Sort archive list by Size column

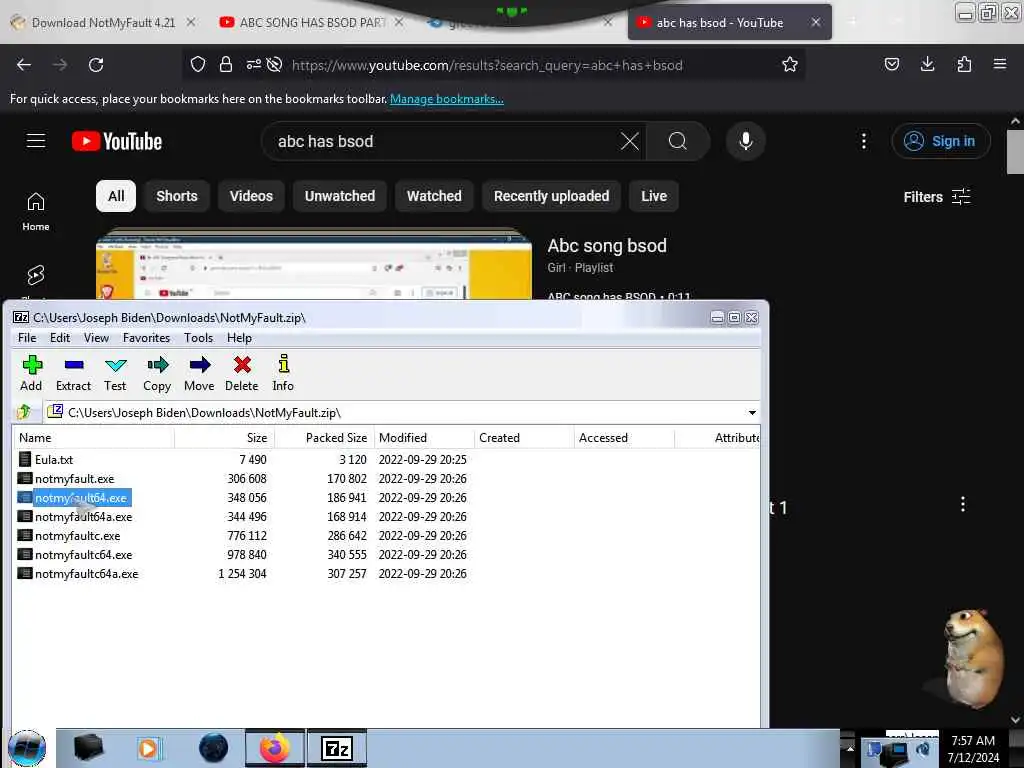point(224,438)
